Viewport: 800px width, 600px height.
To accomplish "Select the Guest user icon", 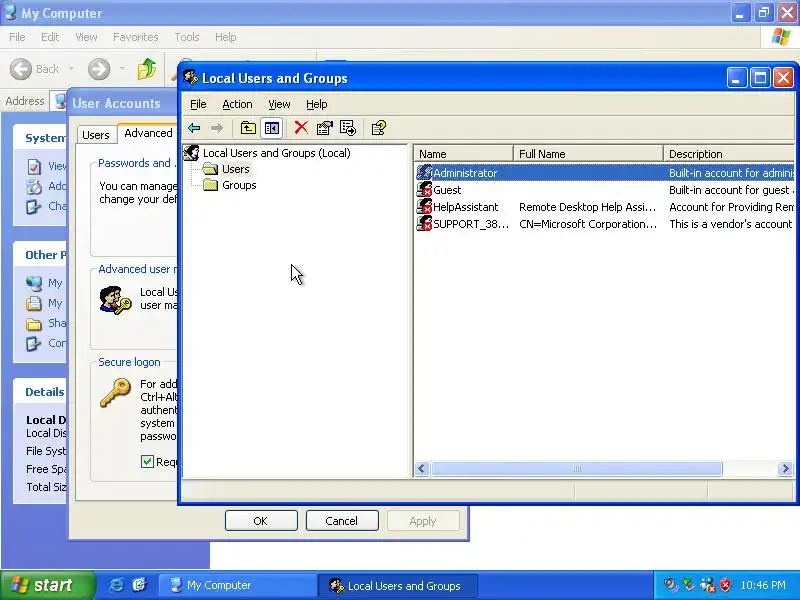I will pos(424,190).
